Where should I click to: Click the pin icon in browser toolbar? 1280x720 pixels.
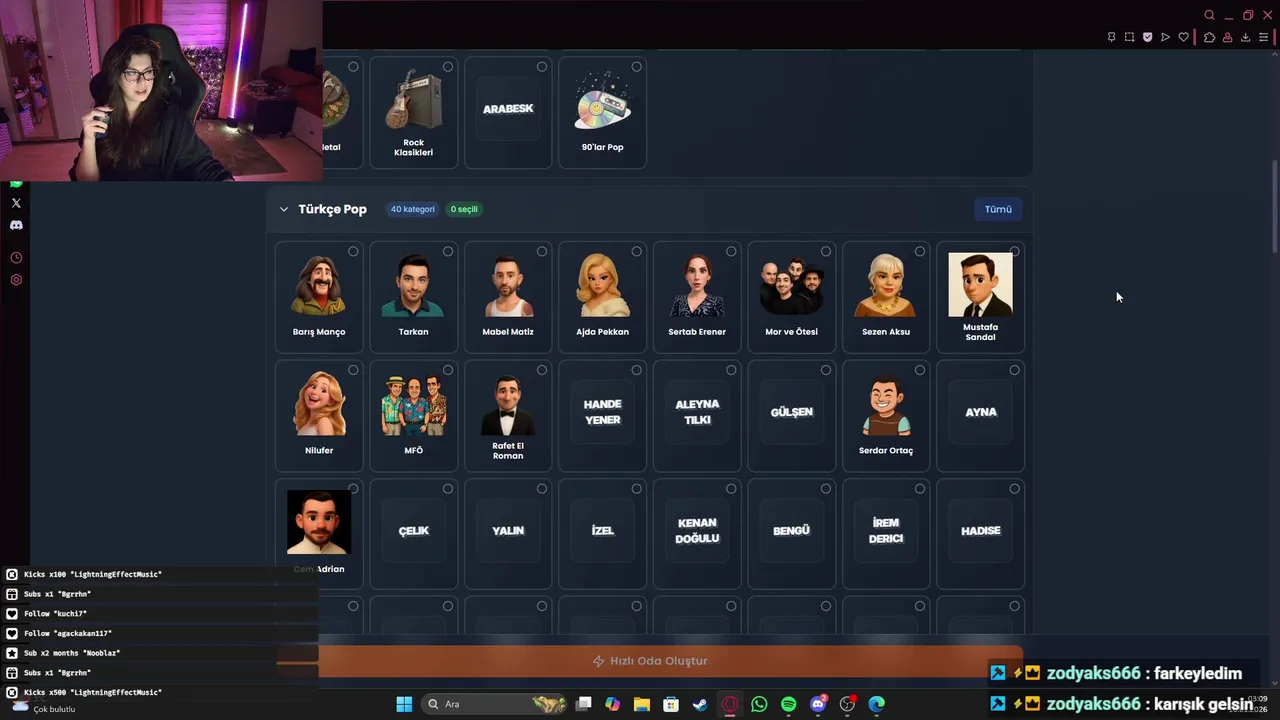coord(1111,37)
